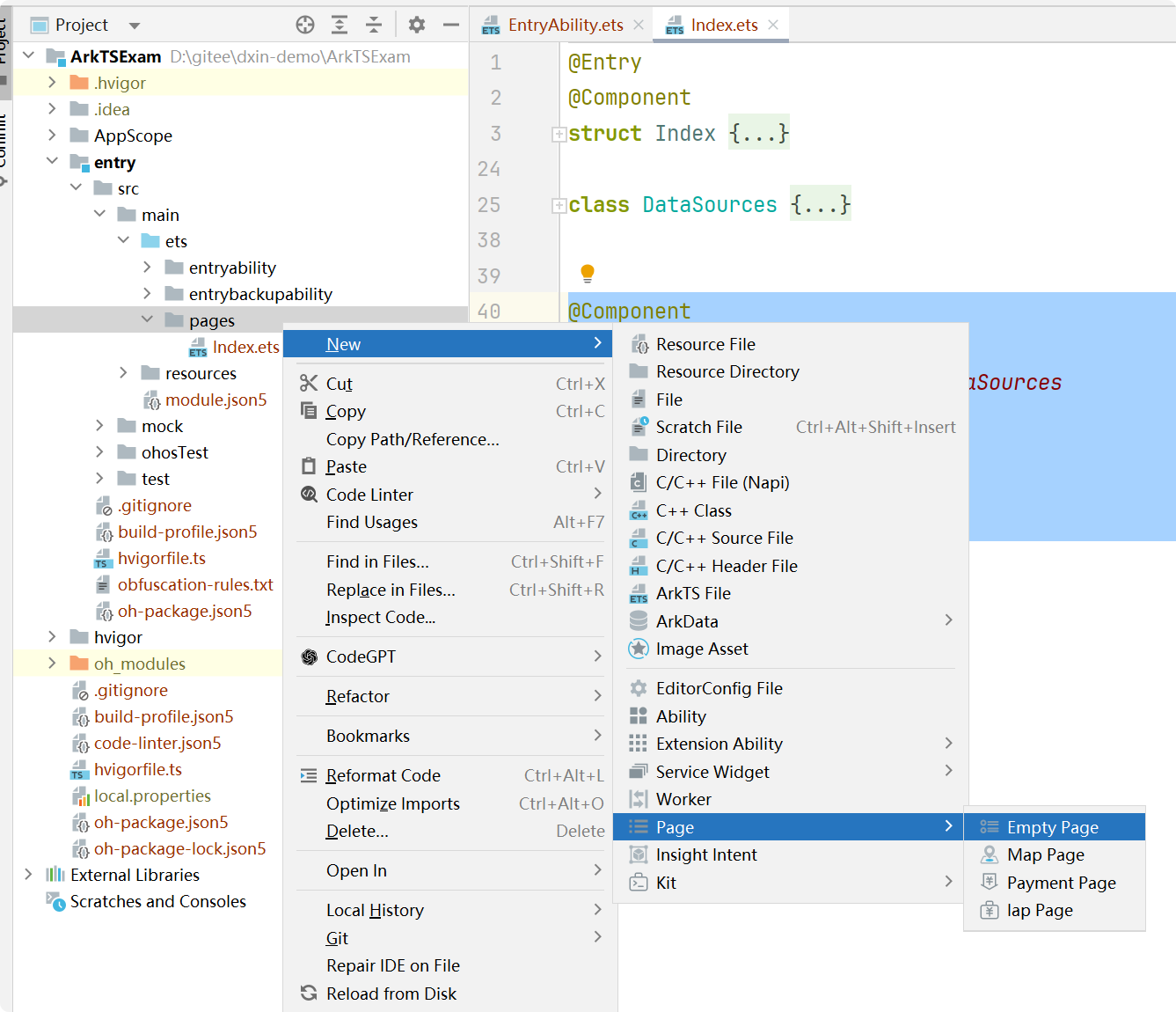Click line number 25 in gutter
Viewport: 1176px width, 1012px height.
(x=489, y=204)
